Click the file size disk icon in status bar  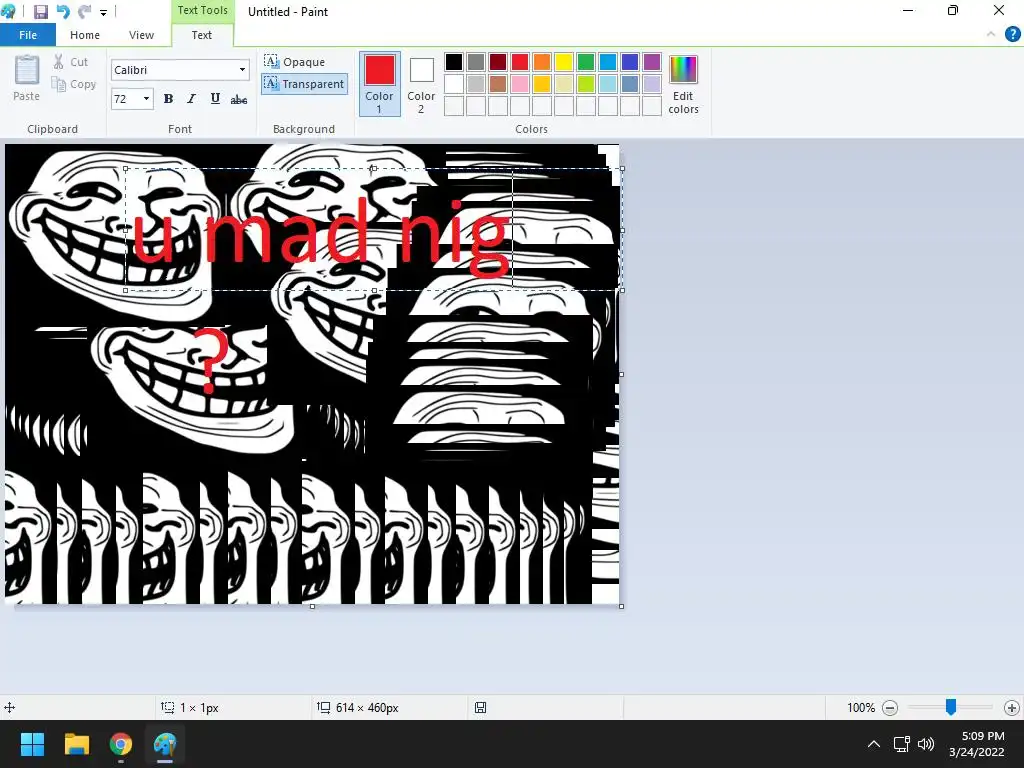pyautogui.click(x=481, y=707)
